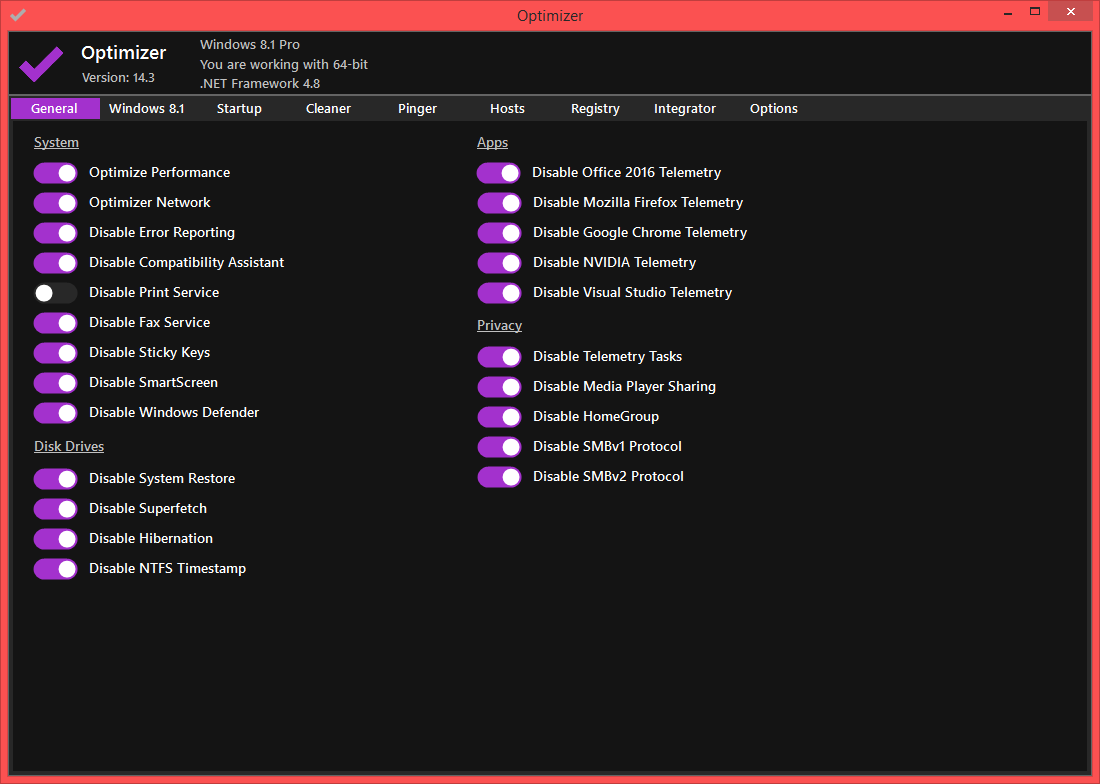Toggle Disable HomeGroup setting

pos(499,417)
